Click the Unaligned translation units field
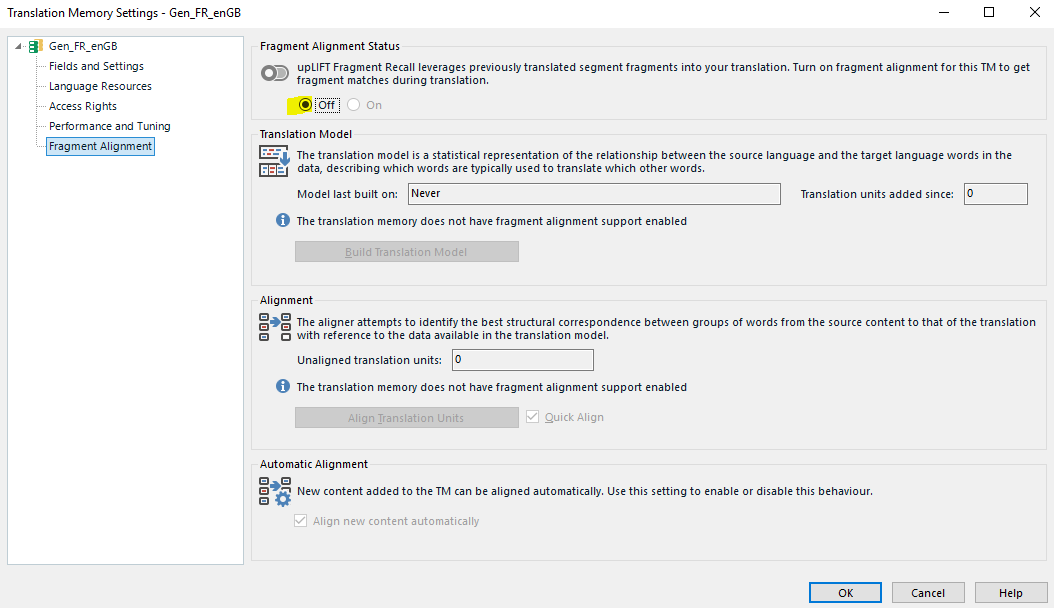Image resolution: width=1054 pixels, height=608 pixels. coord(522,360)
